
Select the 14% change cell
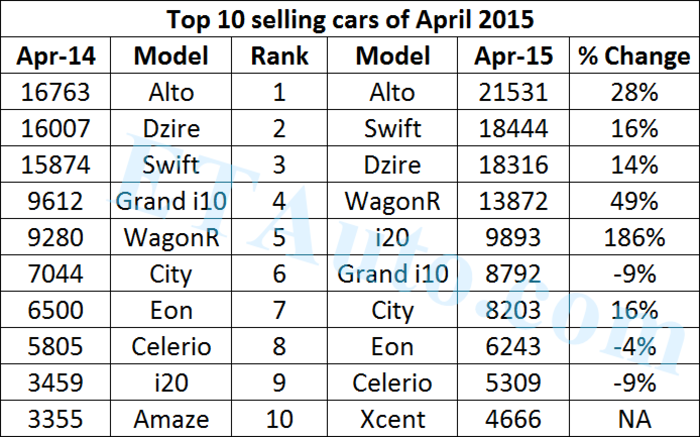click(x=633, y=166)
